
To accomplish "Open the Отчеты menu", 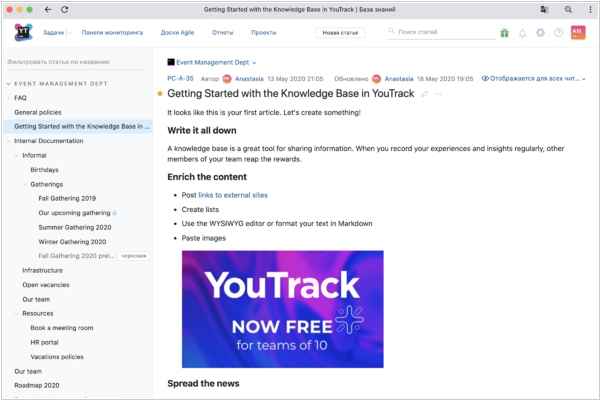I will tap(222, 33).
